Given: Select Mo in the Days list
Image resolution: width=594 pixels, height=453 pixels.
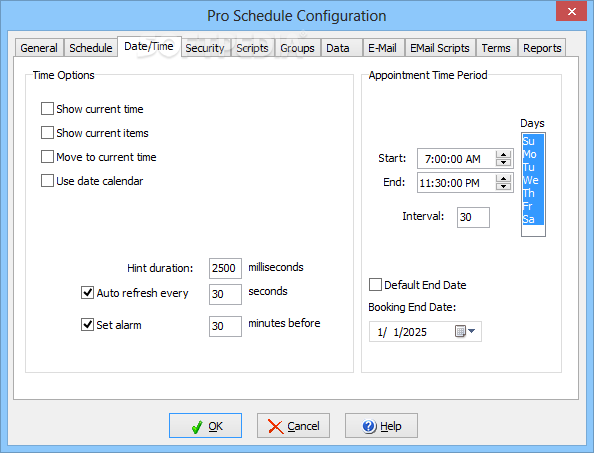Looking at the screenshot, I should (x=533, y=154).
